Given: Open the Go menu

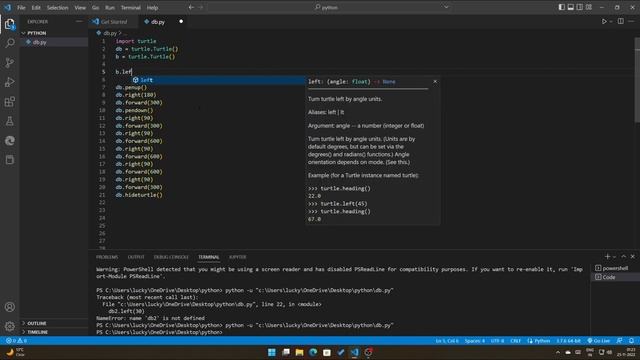Looking at the screenshot, I should [x=95, y=7].
